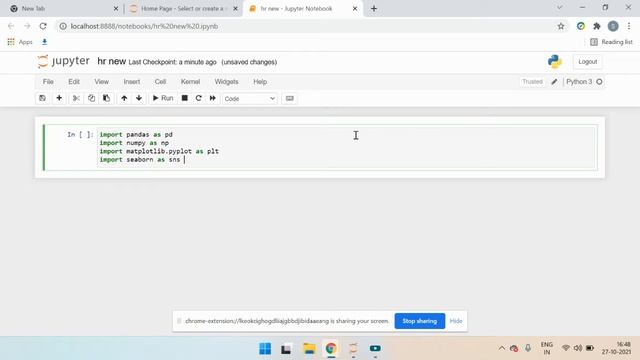Open the clock showing 27-10-2021
The image size is (640, 360).
[616, 348]
